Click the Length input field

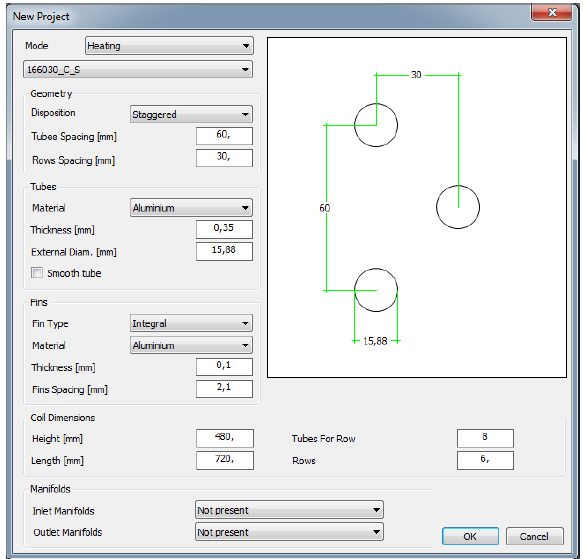pos(225,460)
